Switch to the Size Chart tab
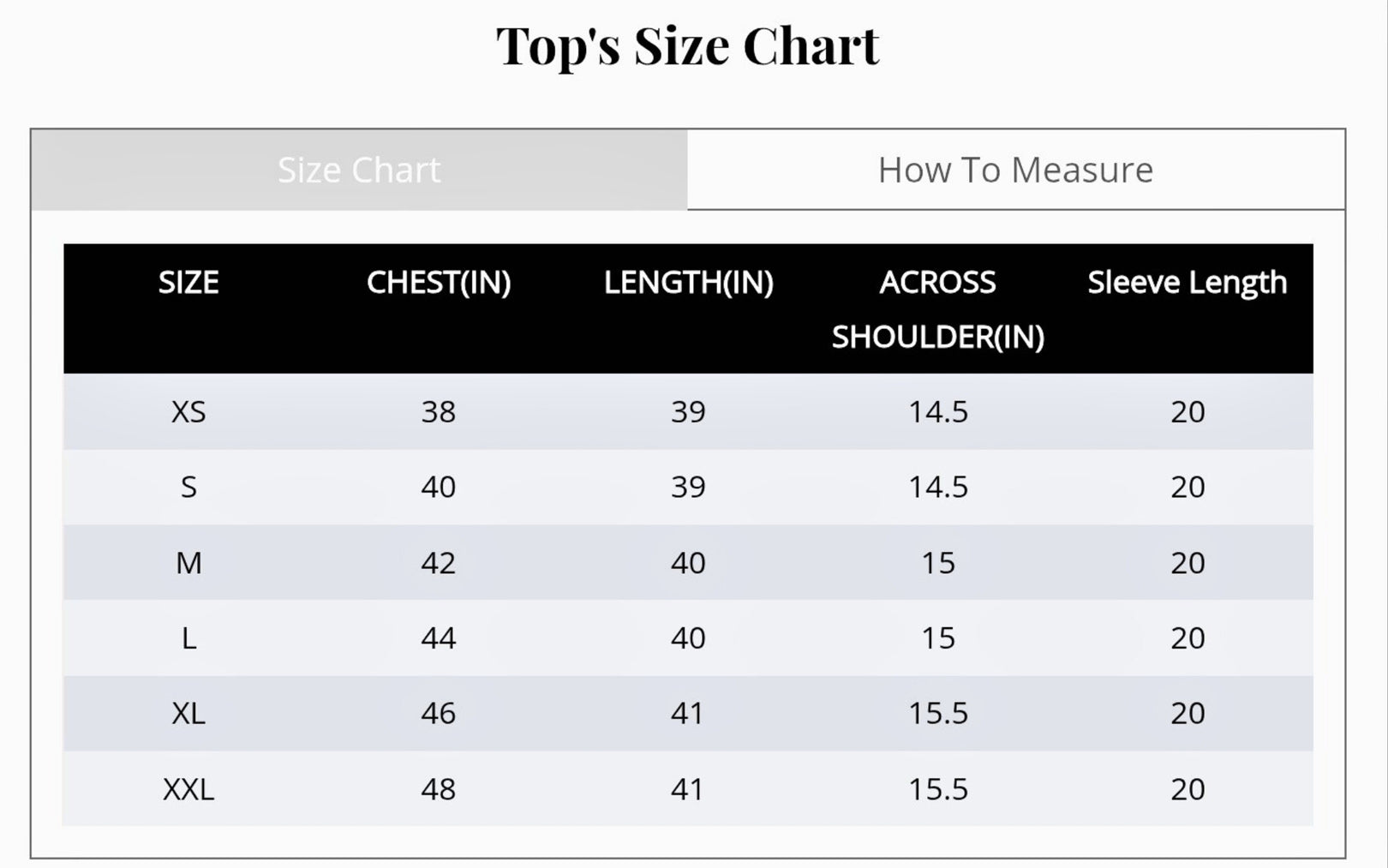 click(359, 170)
